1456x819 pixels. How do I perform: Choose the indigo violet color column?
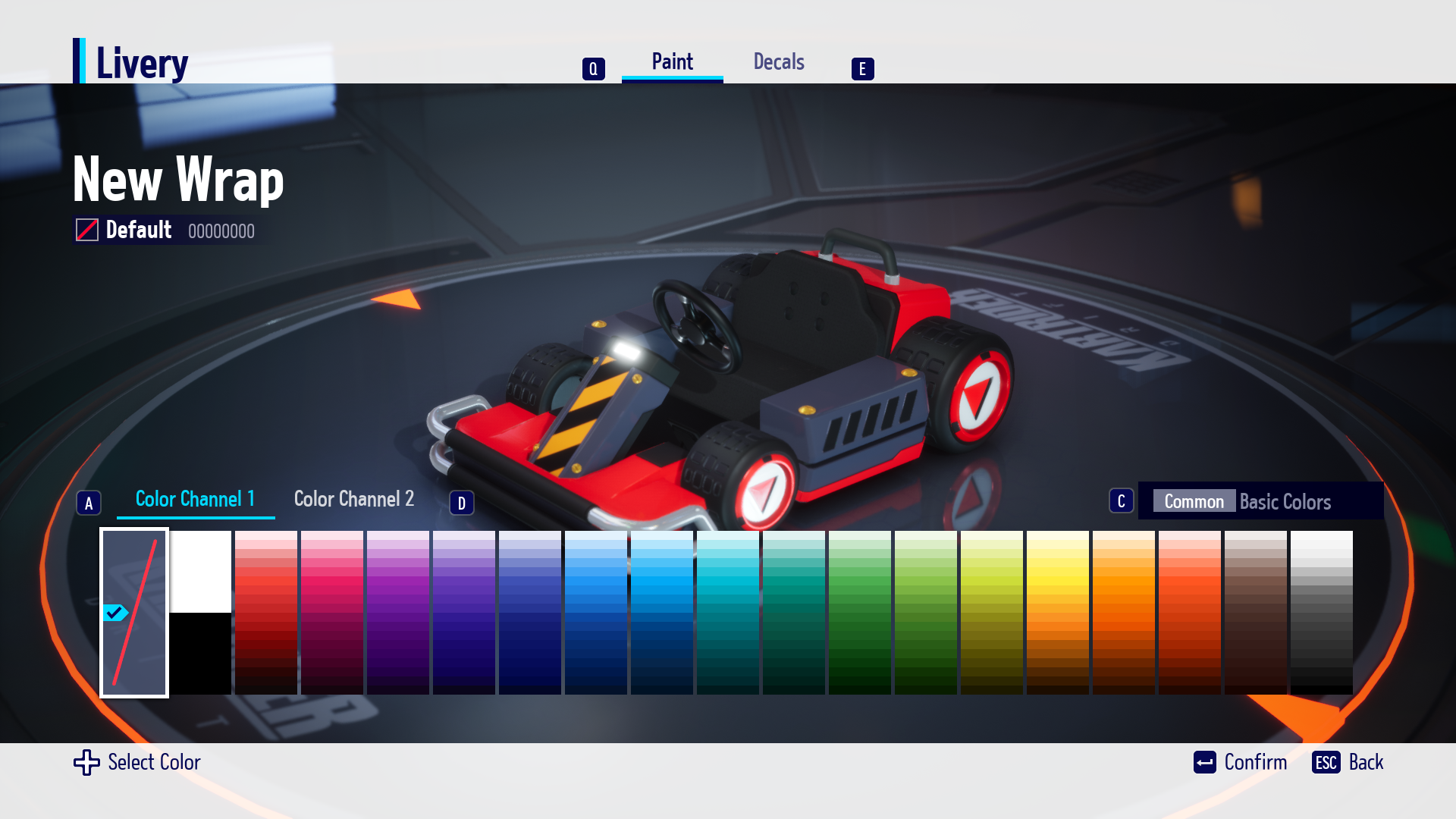click(x=464, y=613)
